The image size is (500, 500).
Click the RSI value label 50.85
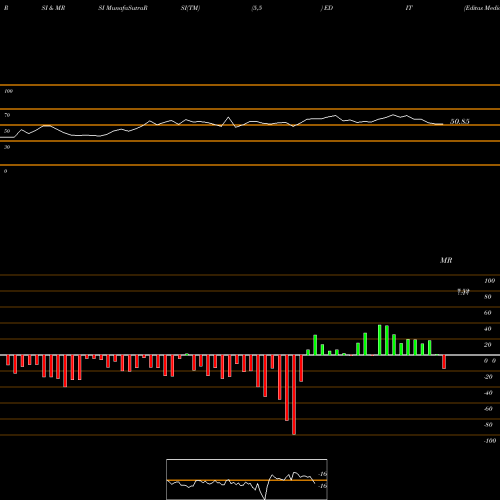tap(460, 122)
